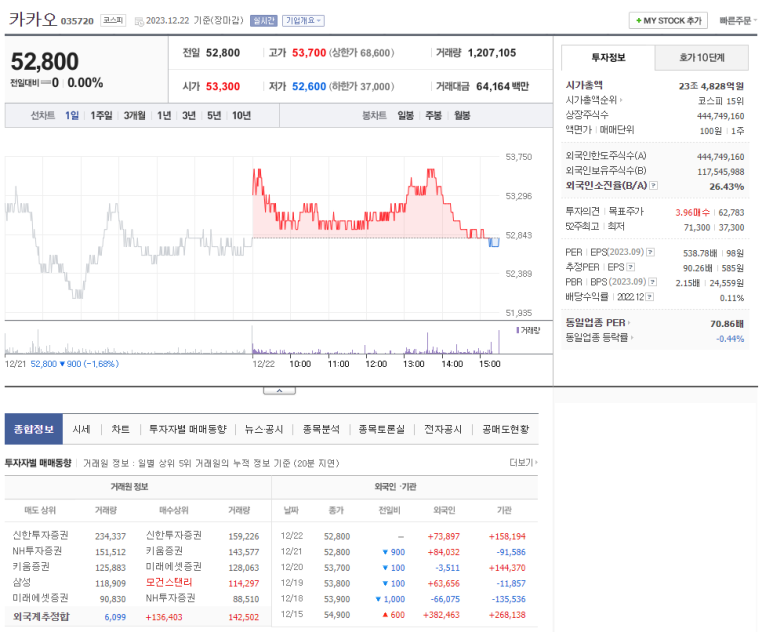Image resolution: width=773 pixels, height=632 pixels.
Task: Click institution value +158,194 on 12/22
Action: coord(507,536)
